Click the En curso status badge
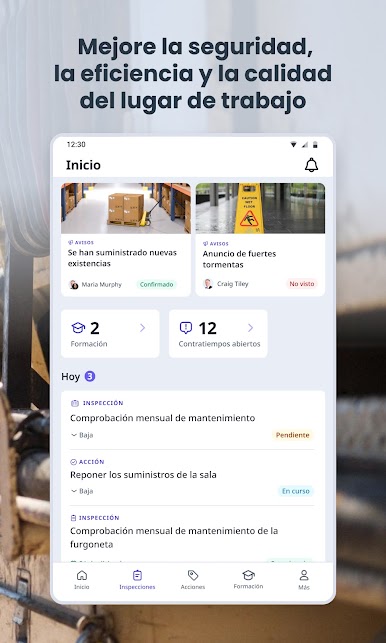Image resolution: width=386 pixels, height=643 pixels. (296, 491)
